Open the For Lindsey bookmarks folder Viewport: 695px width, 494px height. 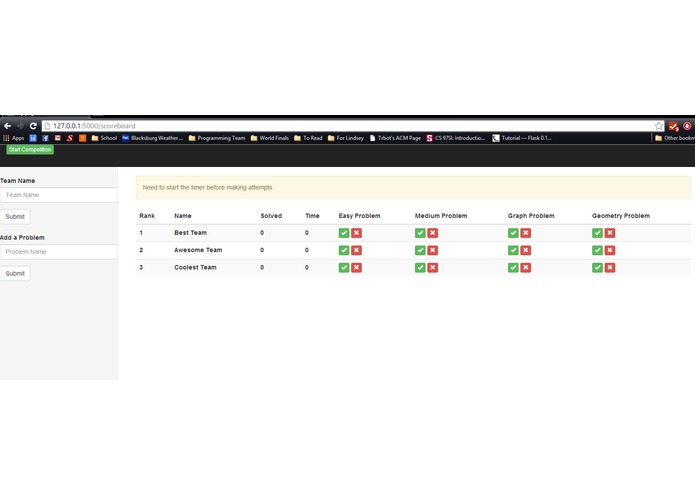coord(346,138)
